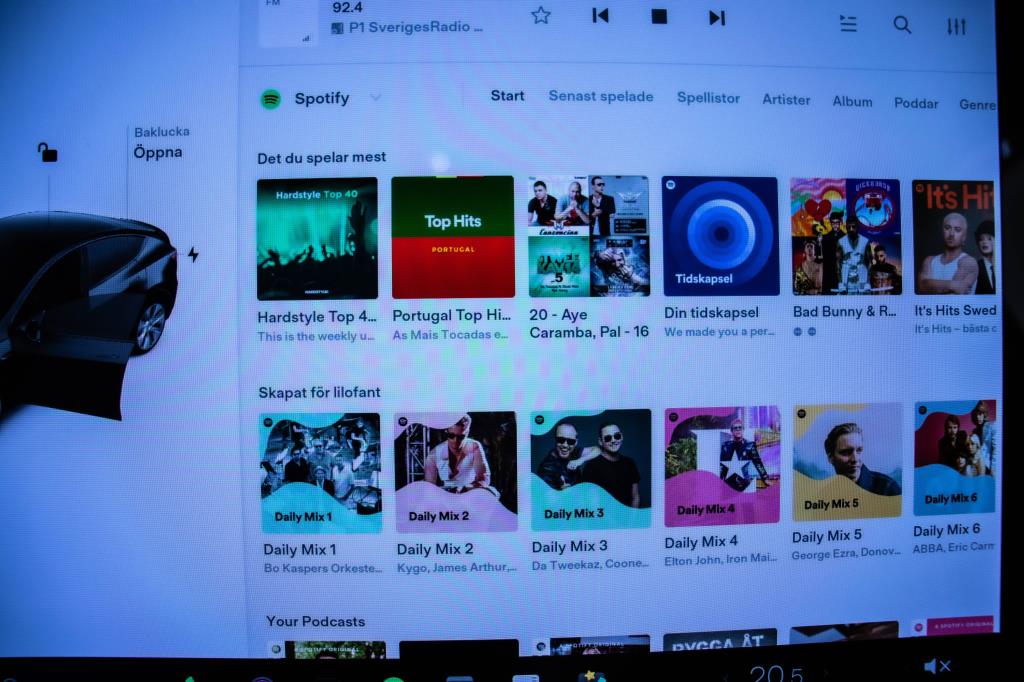Select the Start tab
Screen dimensions: 1024x682
[x=507, y=95]
